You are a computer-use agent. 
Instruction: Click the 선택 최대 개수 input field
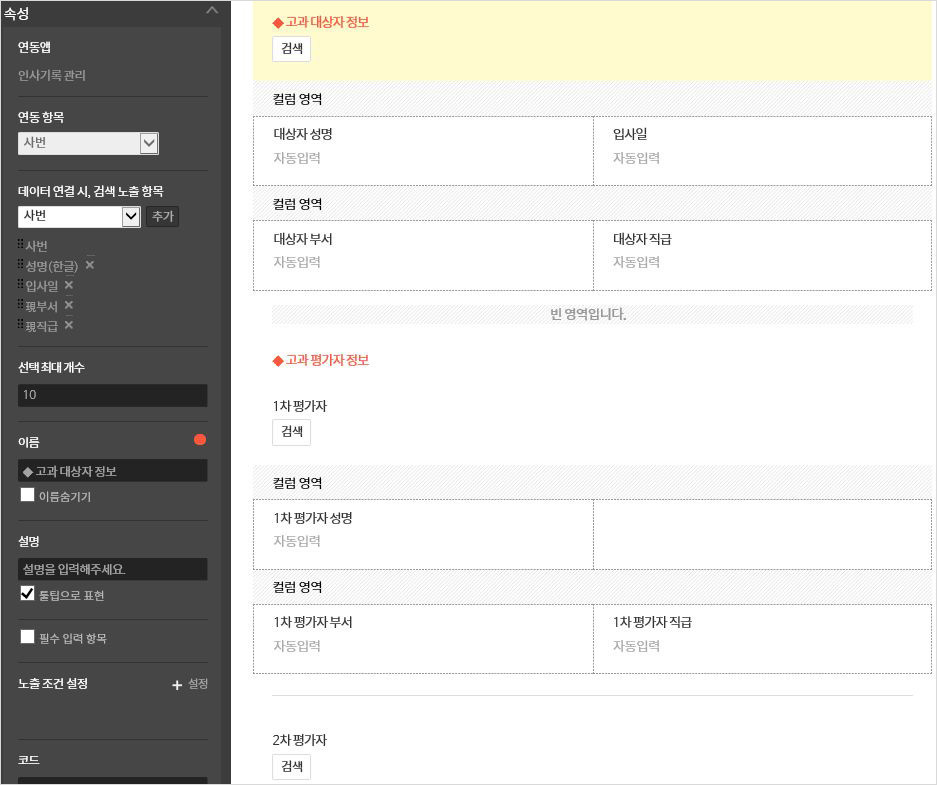[x=112, y=395]
